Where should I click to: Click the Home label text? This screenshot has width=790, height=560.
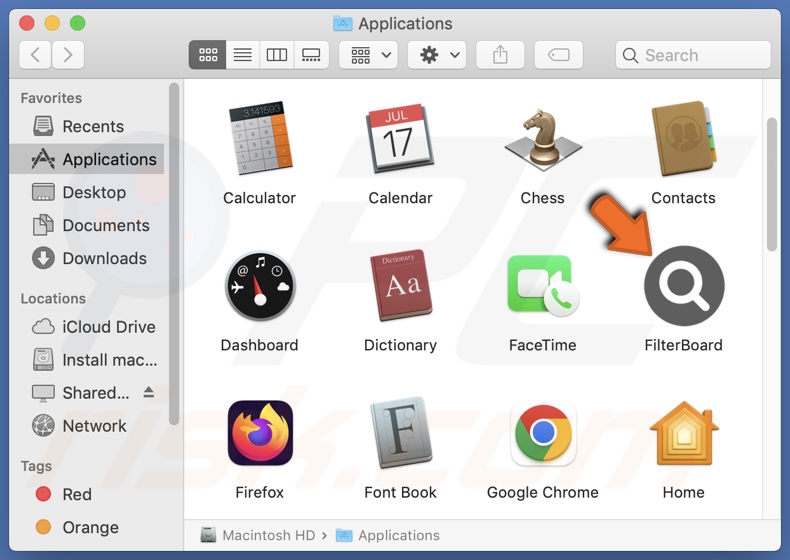point(684,492)
